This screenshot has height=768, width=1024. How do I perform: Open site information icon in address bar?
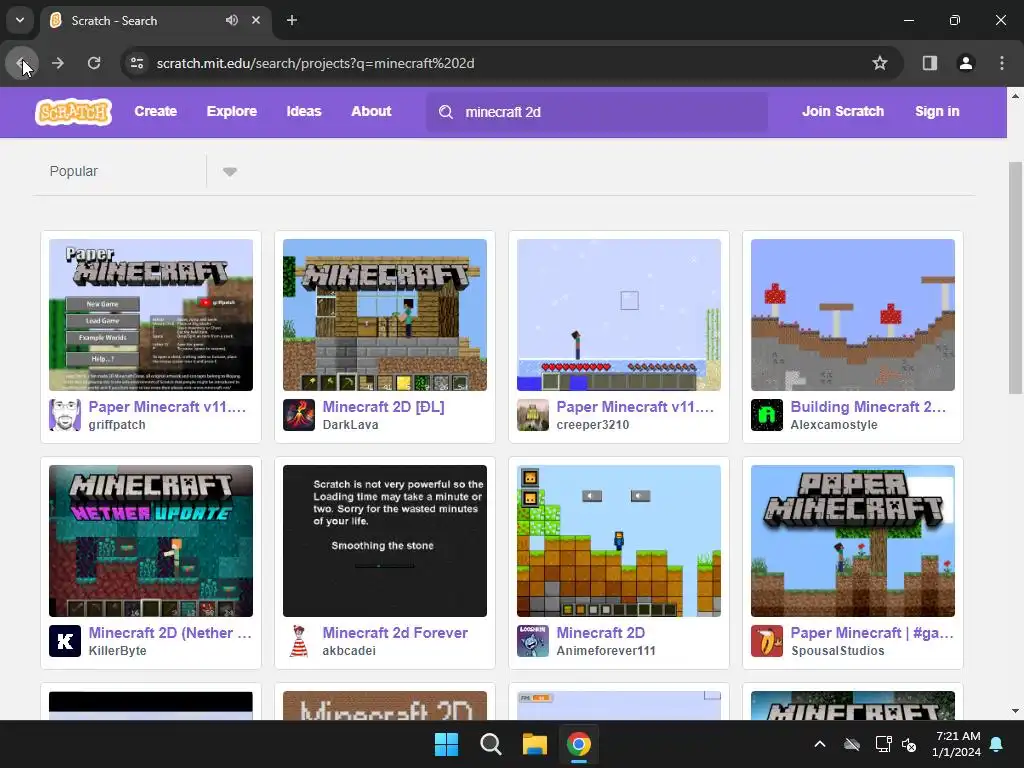(x=137, y=63)
